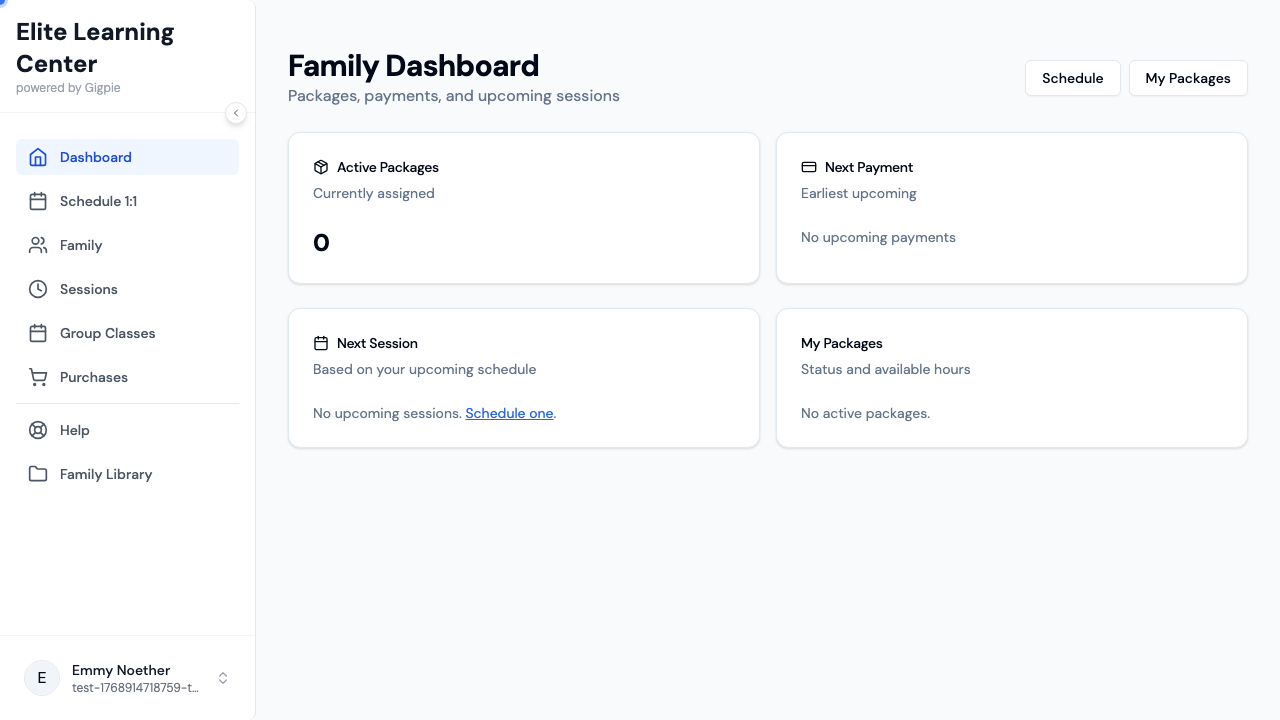Click the Group Classes calendar icon

click(x=38, y=333)
